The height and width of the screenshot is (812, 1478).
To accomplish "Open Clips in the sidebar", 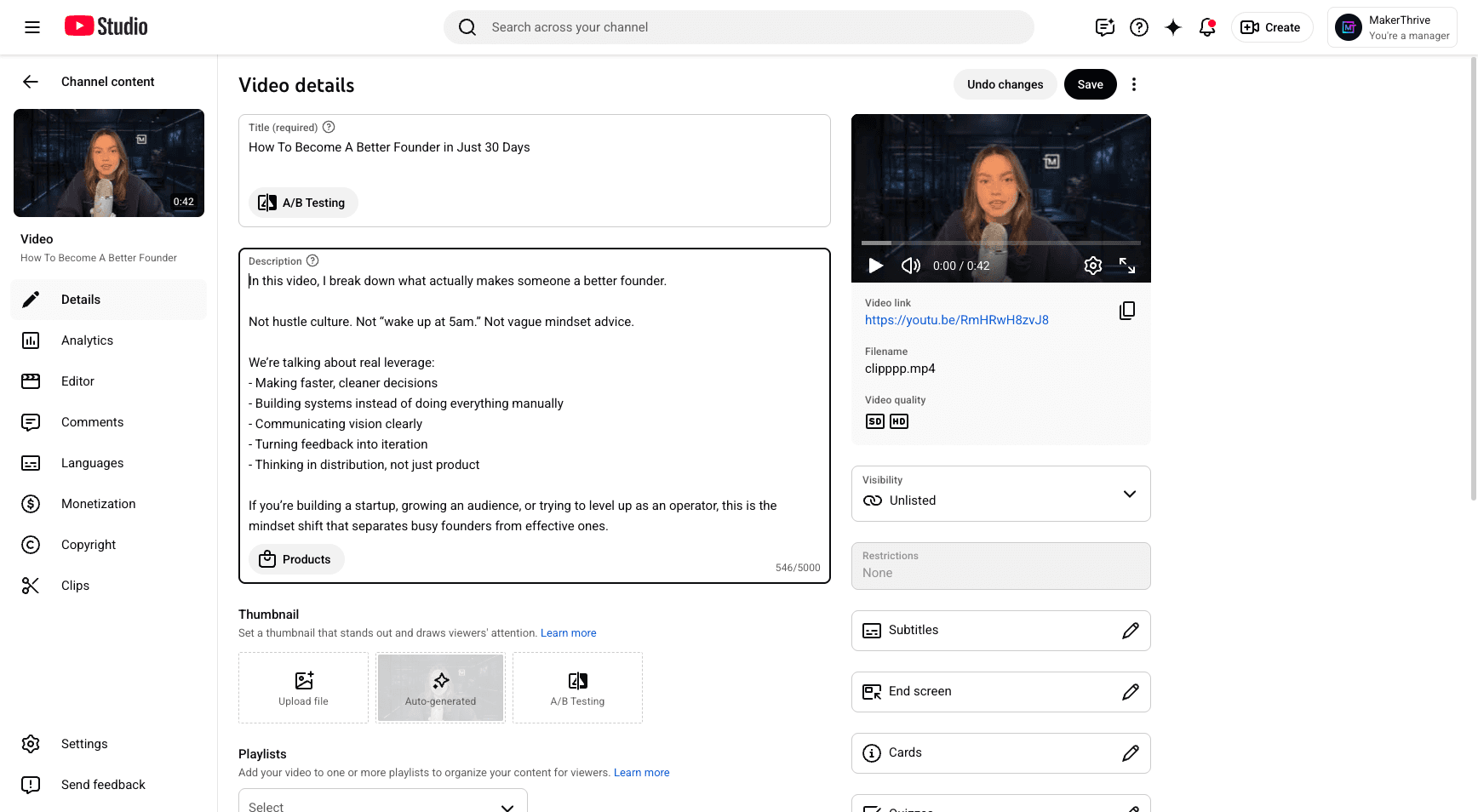I will [x=109, y=586].
